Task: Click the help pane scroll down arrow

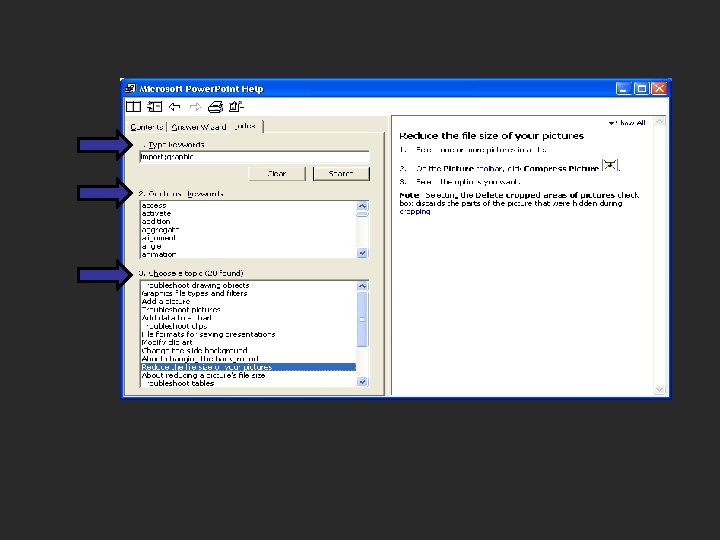Action: click(659, 389)
